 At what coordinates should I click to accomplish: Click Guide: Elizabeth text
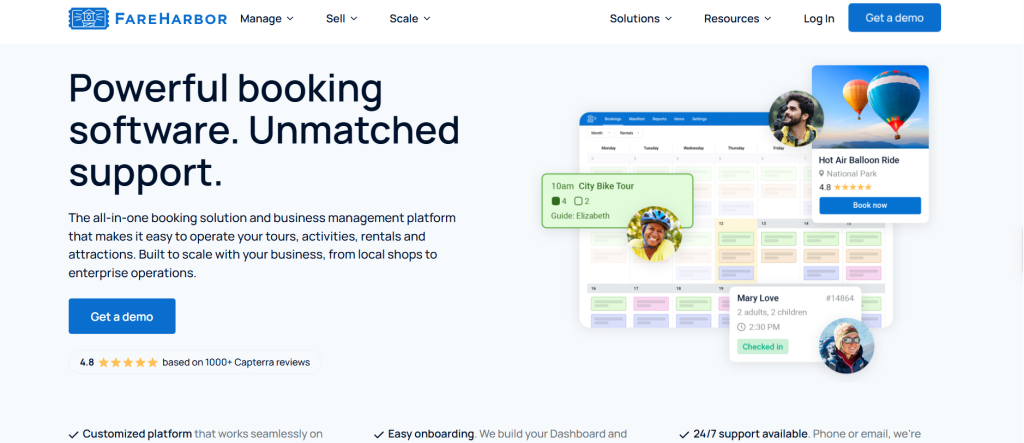pos(580,216)
